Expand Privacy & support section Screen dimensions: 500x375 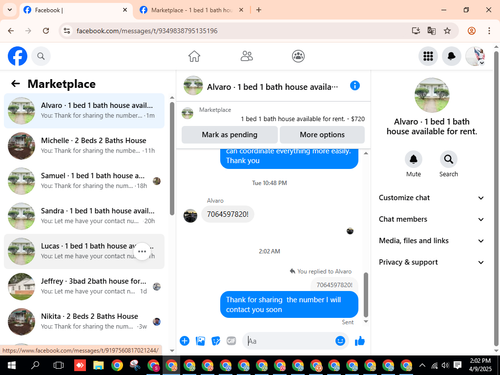click(x=431, y=262)
